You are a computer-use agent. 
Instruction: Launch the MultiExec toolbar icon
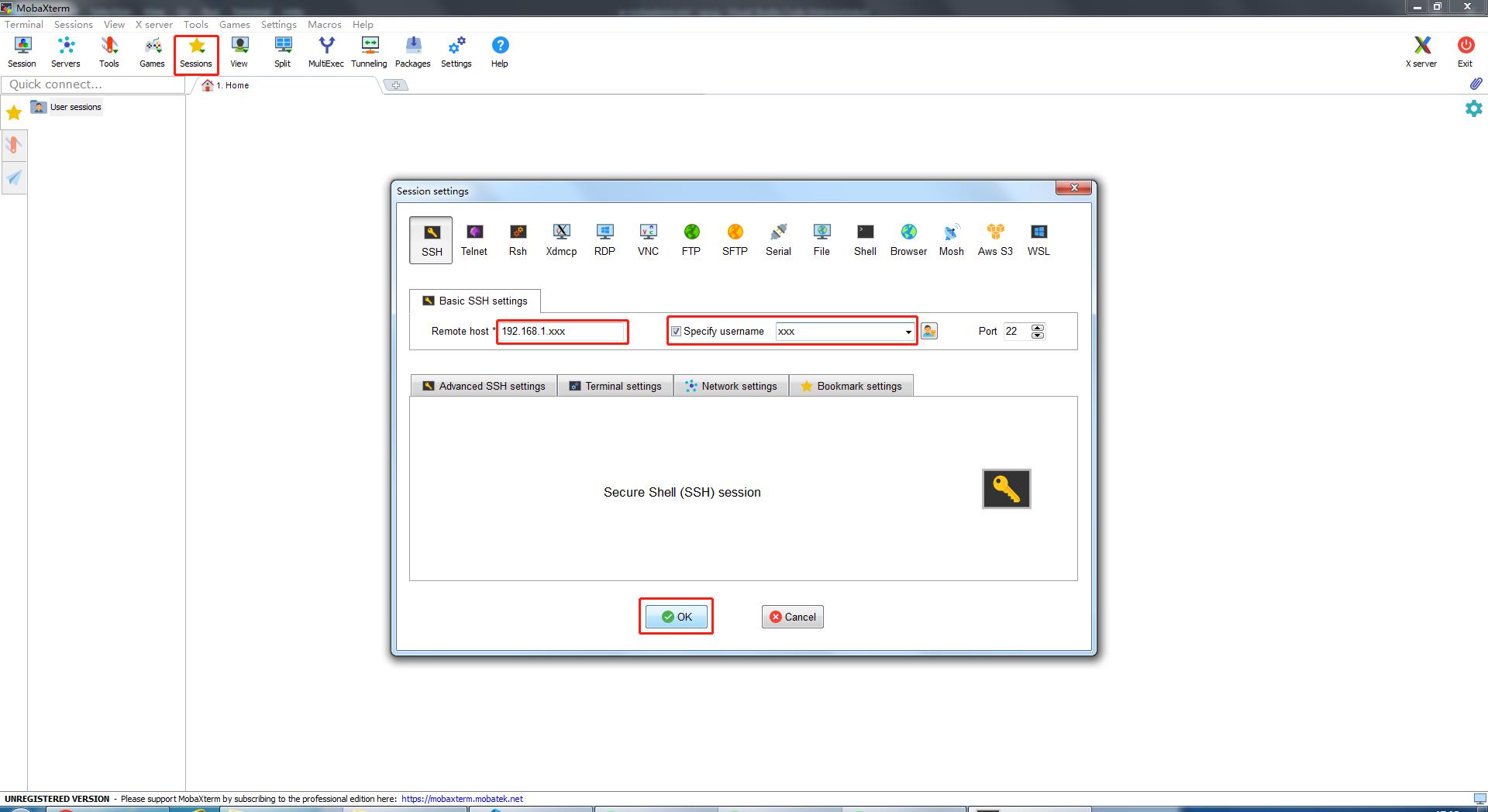326,53
